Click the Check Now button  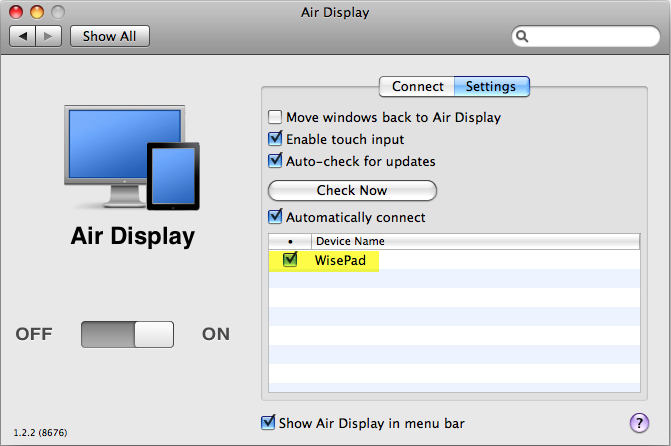click(x=352, y=190)
